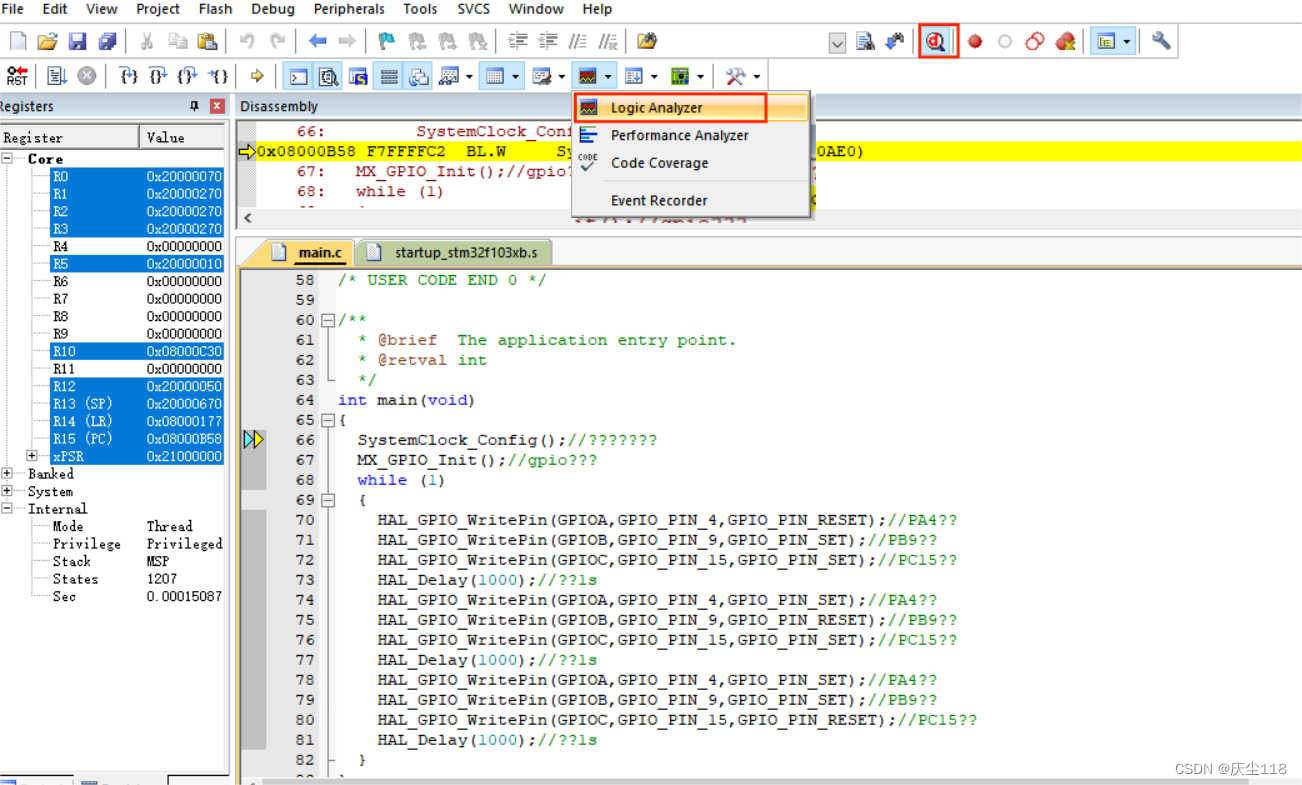This screenshot has width=1302, height=785.
Task: Insert bookmark flag icon
Action: click(386, 41)
